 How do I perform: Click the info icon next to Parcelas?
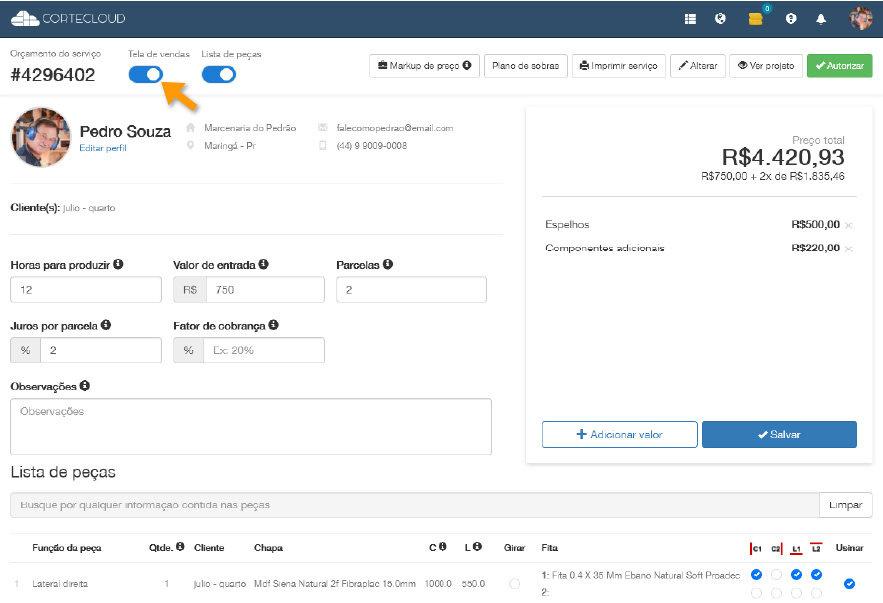[x=388, y=264]
